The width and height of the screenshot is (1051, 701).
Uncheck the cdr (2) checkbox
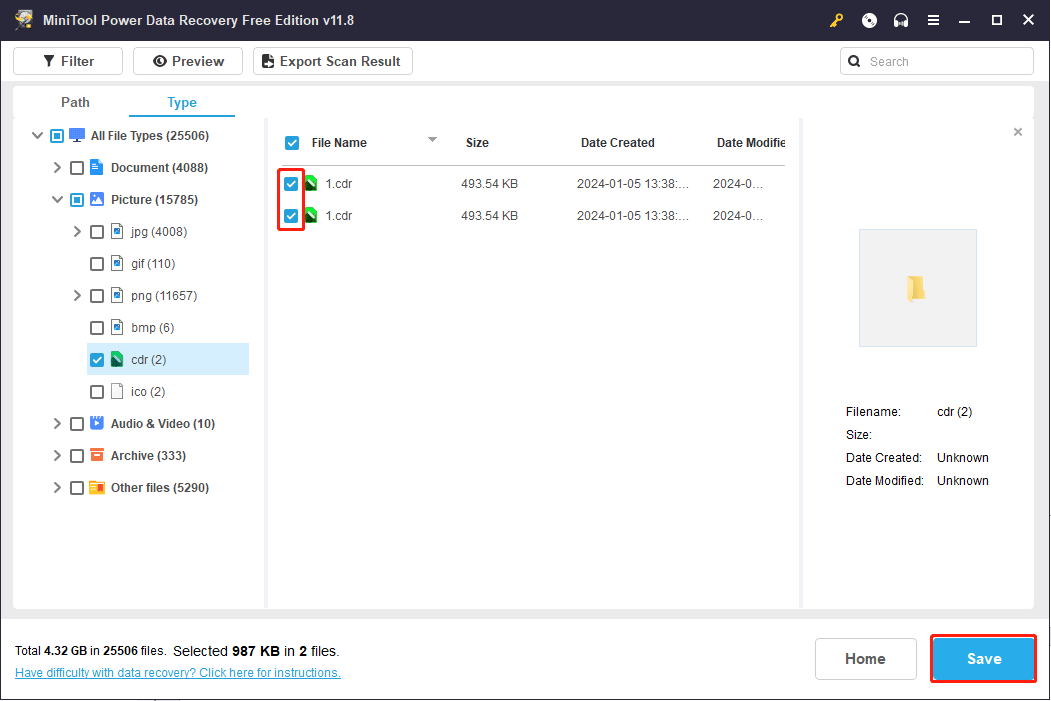click(x=97, y=360)
